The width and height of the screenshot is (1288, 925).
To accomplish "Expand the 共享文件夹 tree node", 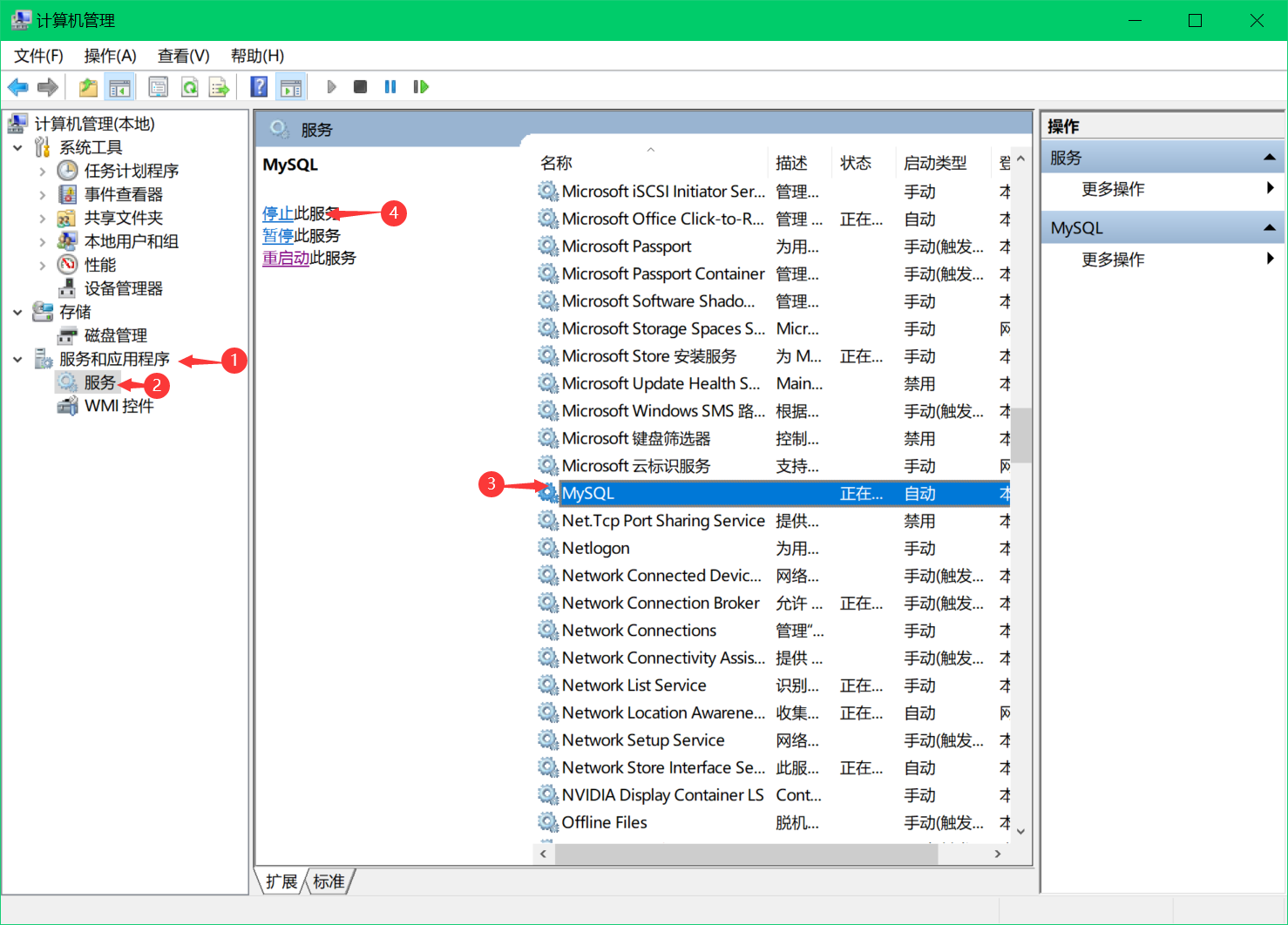I will (42, 218).
